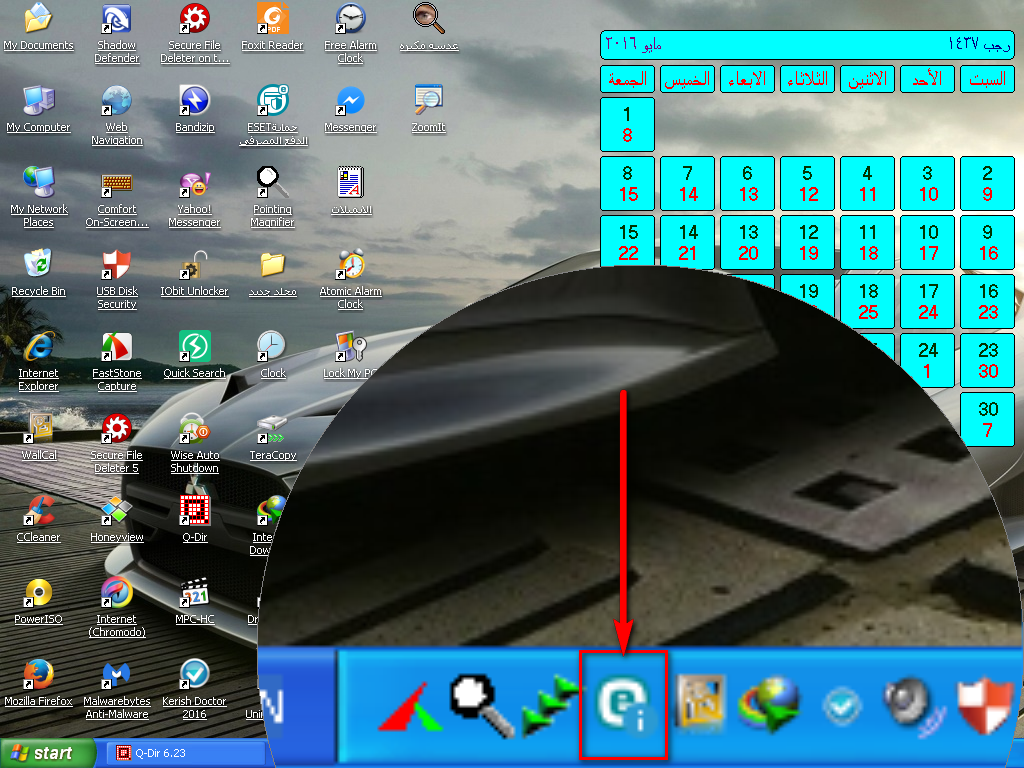This screenshot has height=768, width=1024.
Task: Click the ESET tray icon in magnified view
Action: pos(623,704)
